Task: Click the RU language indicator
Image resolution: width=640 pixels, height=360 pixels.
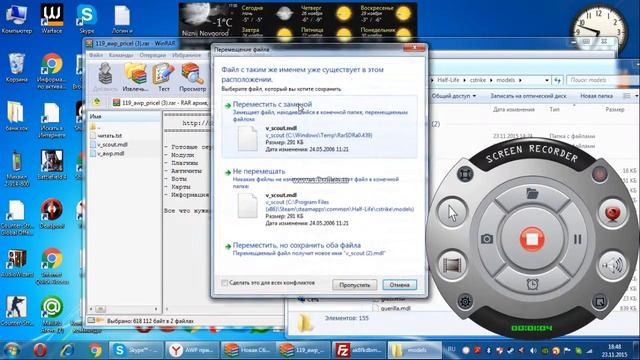Action: [451, 349]
